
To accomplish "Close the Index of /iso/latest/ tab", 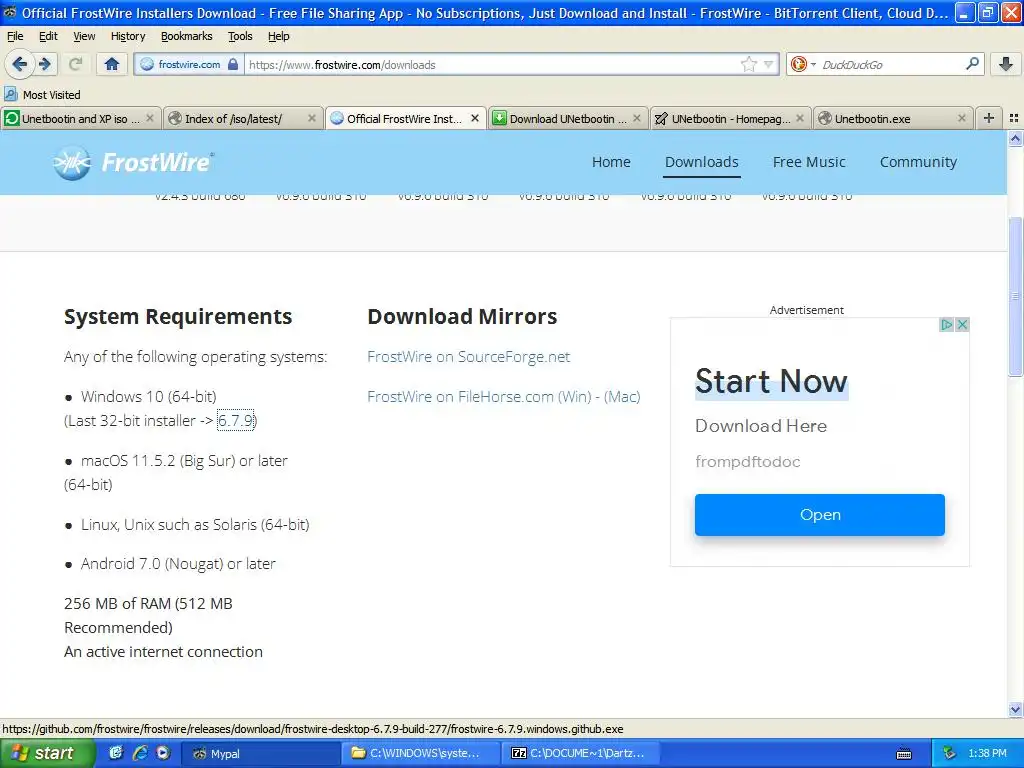I will pos(312,118).
